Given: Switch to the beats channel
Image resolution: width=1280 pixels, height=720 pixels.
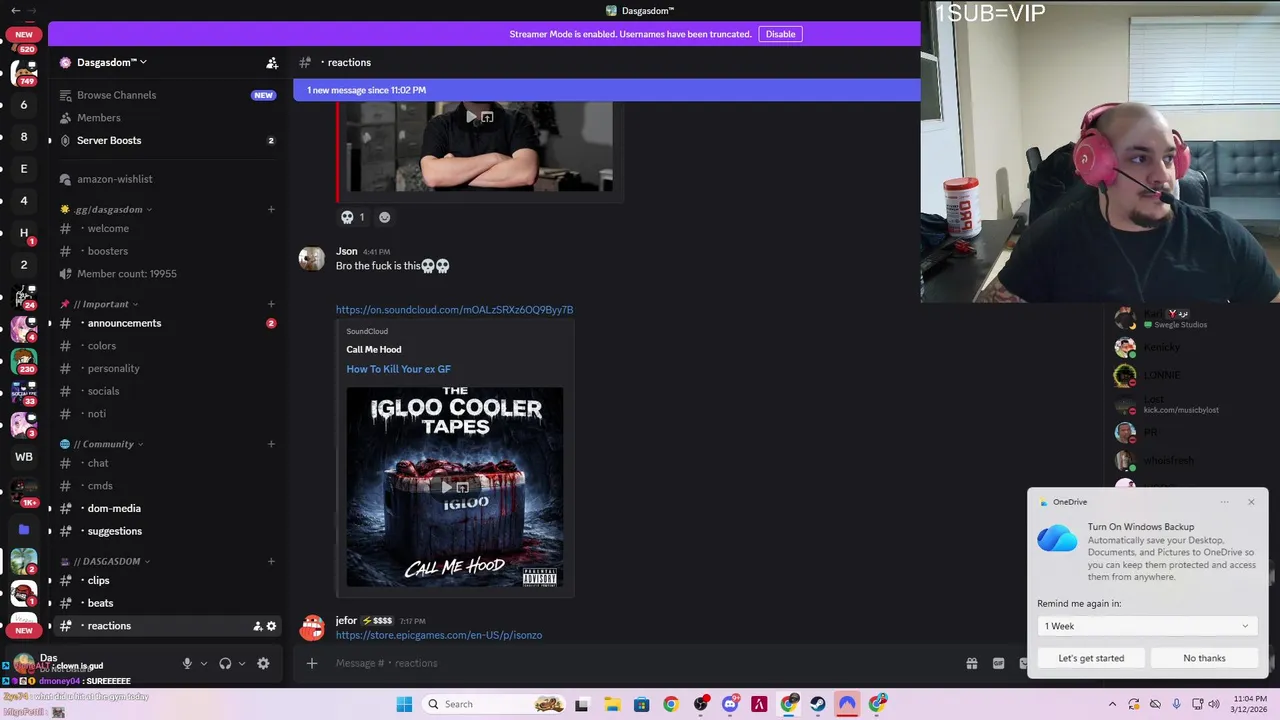Looking at the screenshot, I should click(166, 603).
